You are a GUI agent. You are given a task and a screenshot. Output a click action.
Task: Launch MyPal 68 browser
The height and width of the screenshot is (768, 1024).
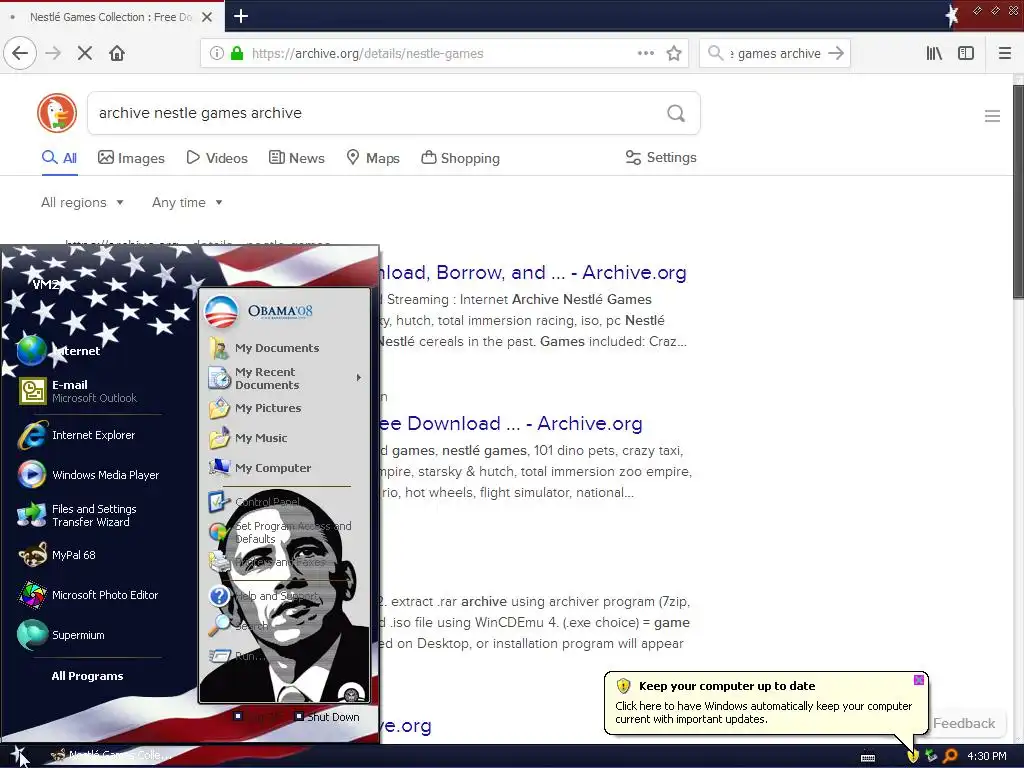click(57, 555)
